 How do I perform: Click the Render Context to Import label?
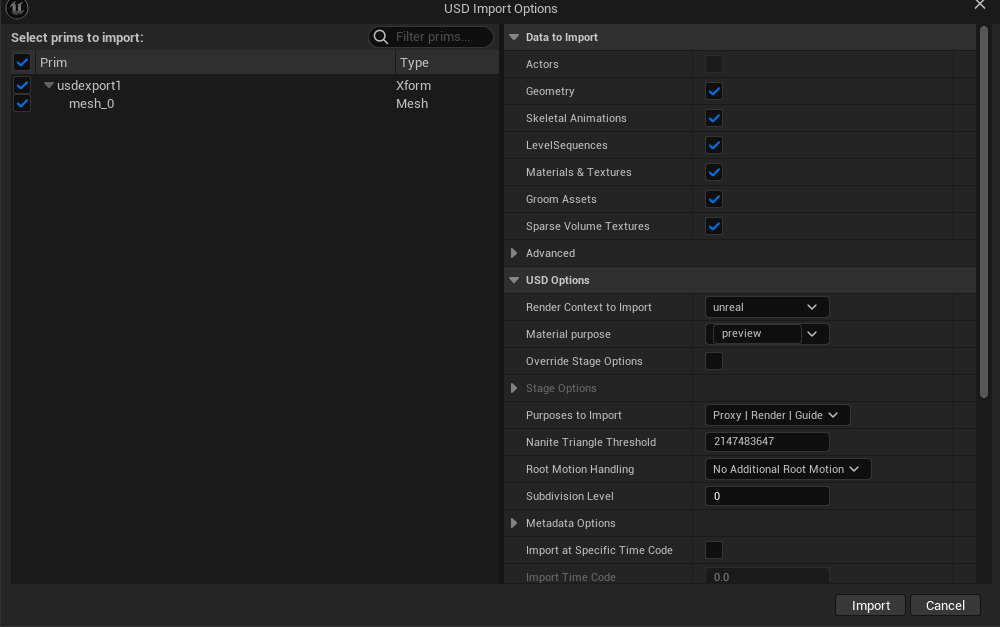(589, 307)
